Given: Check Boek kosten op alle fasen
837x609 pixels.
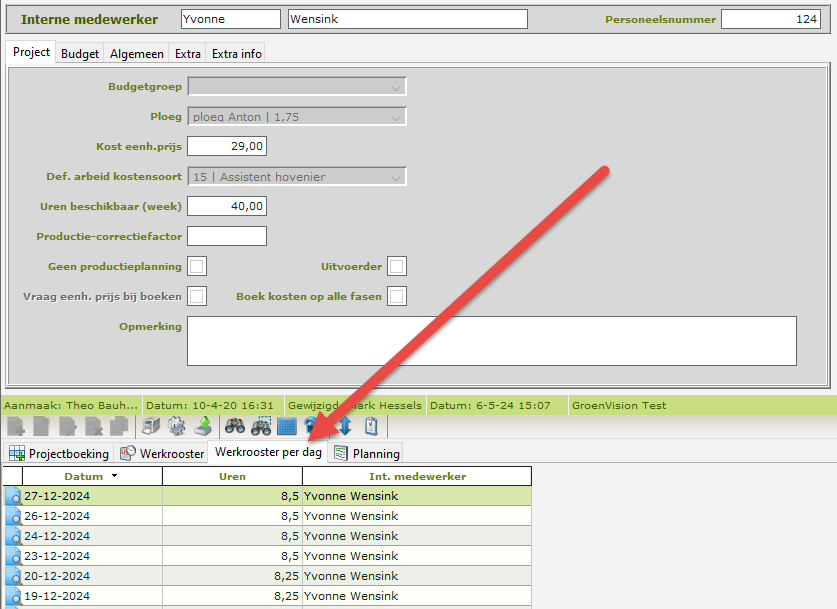Looking at the screenshot, I should (x=397, y=296).
